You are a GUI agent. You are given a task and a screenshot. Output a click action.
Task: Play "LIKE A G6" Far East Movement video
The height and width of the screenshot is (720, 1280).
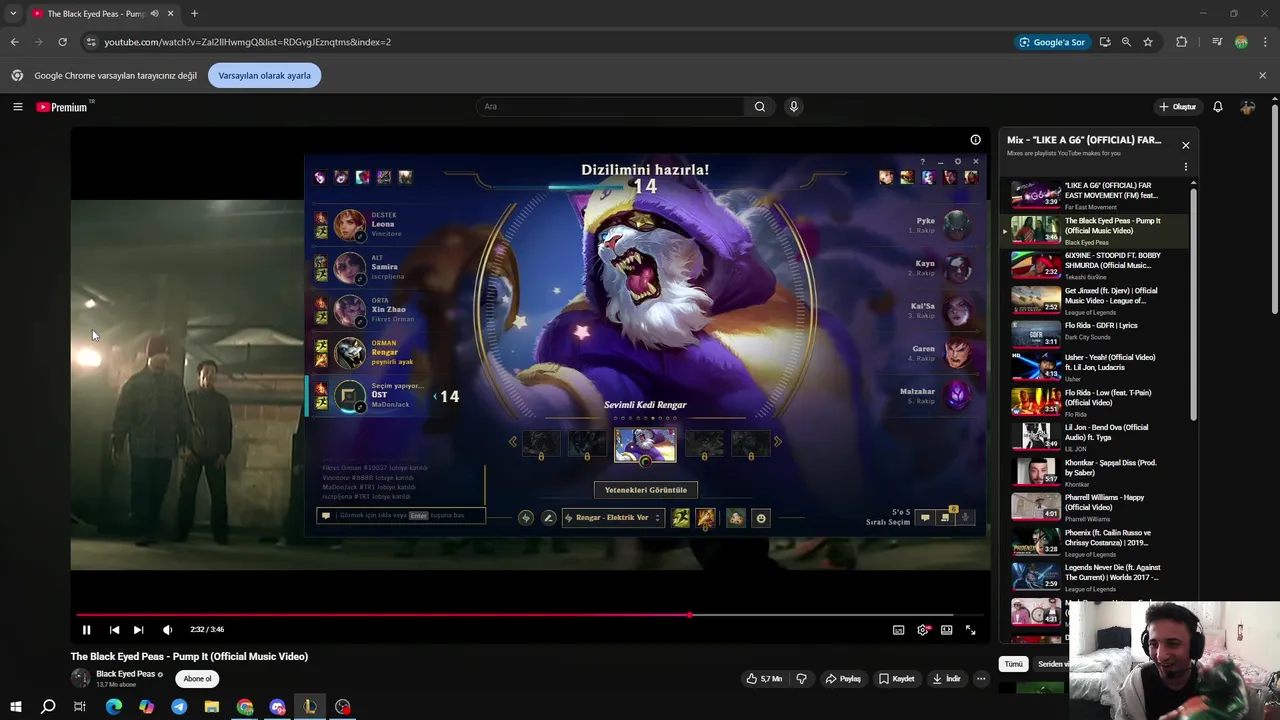point(1095,195)
